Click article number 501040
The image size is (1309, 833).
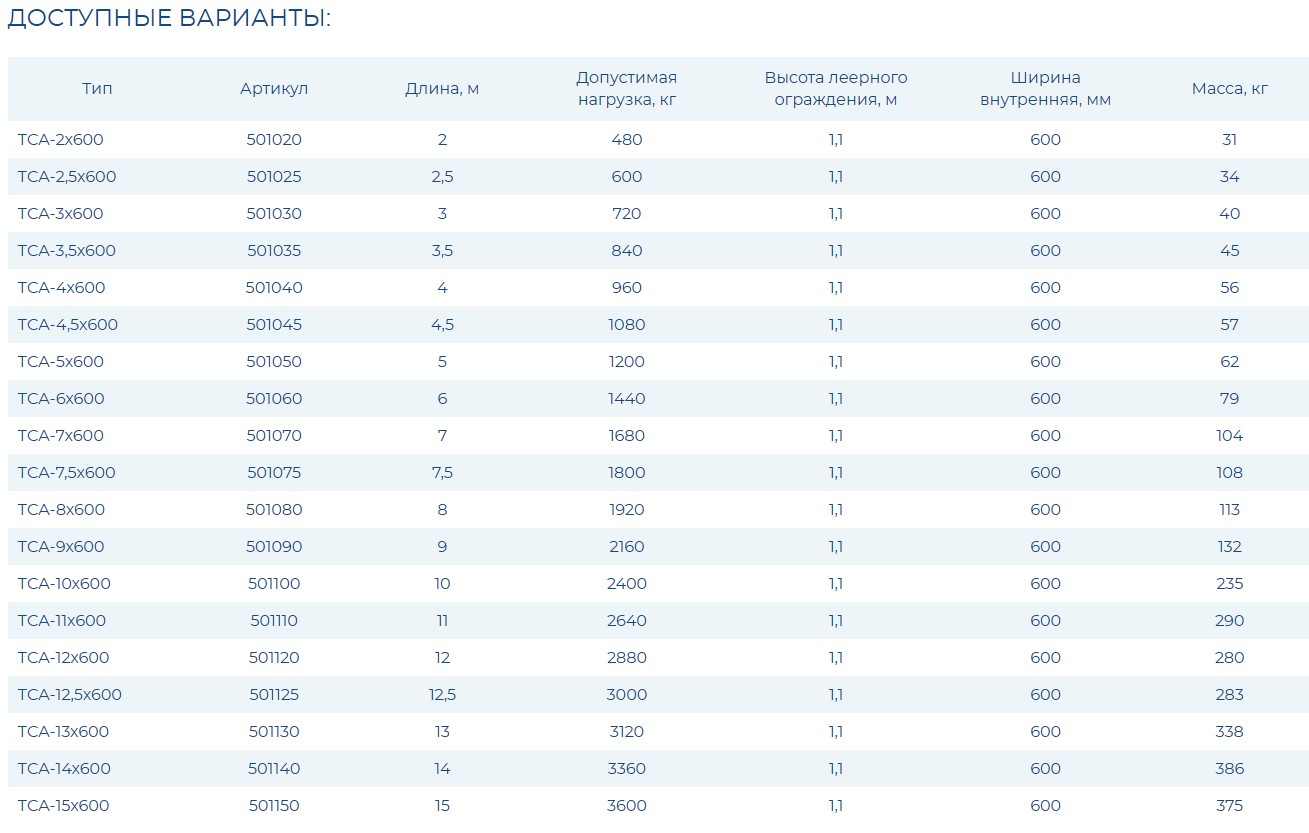[274, 288]
